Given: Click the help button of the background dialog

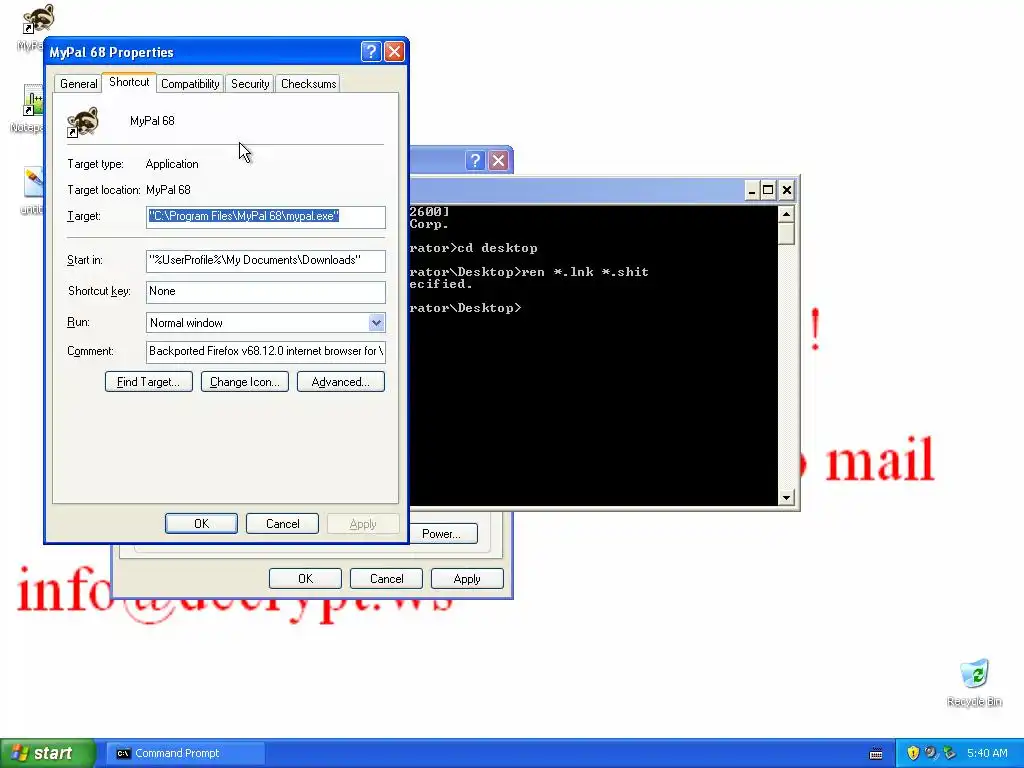Looking at the screenshot, I should [x=475, y=161].
